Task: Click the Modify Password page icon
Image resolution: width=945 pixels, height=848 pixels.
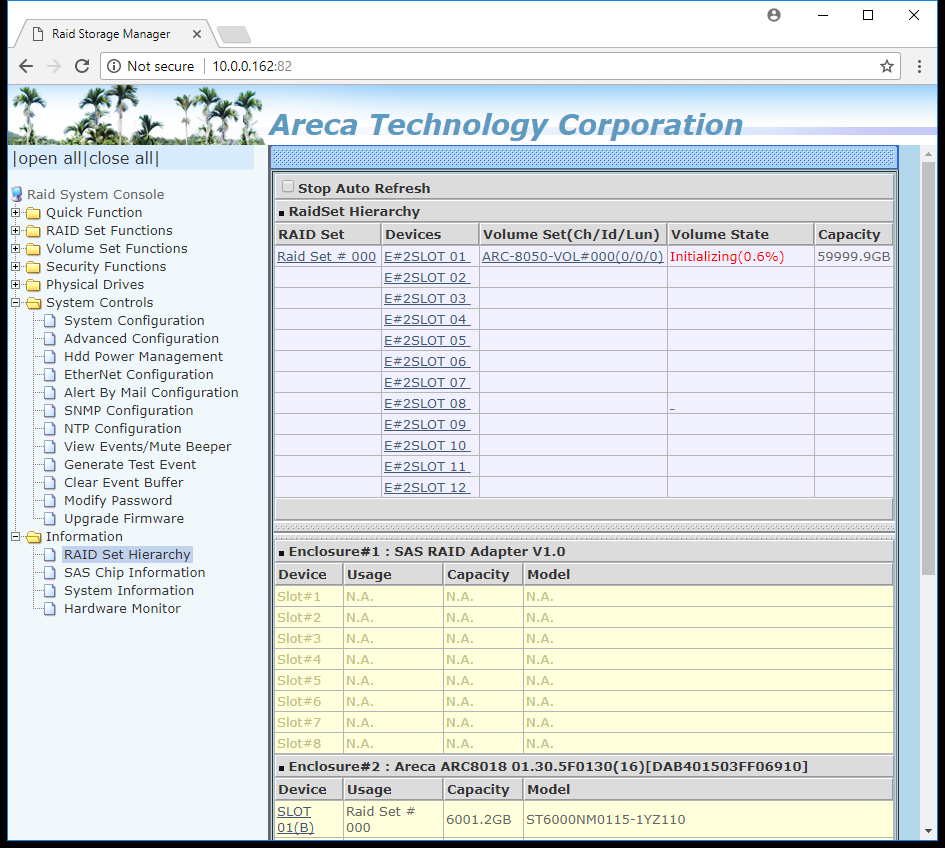Action: [x=51, y=500]
